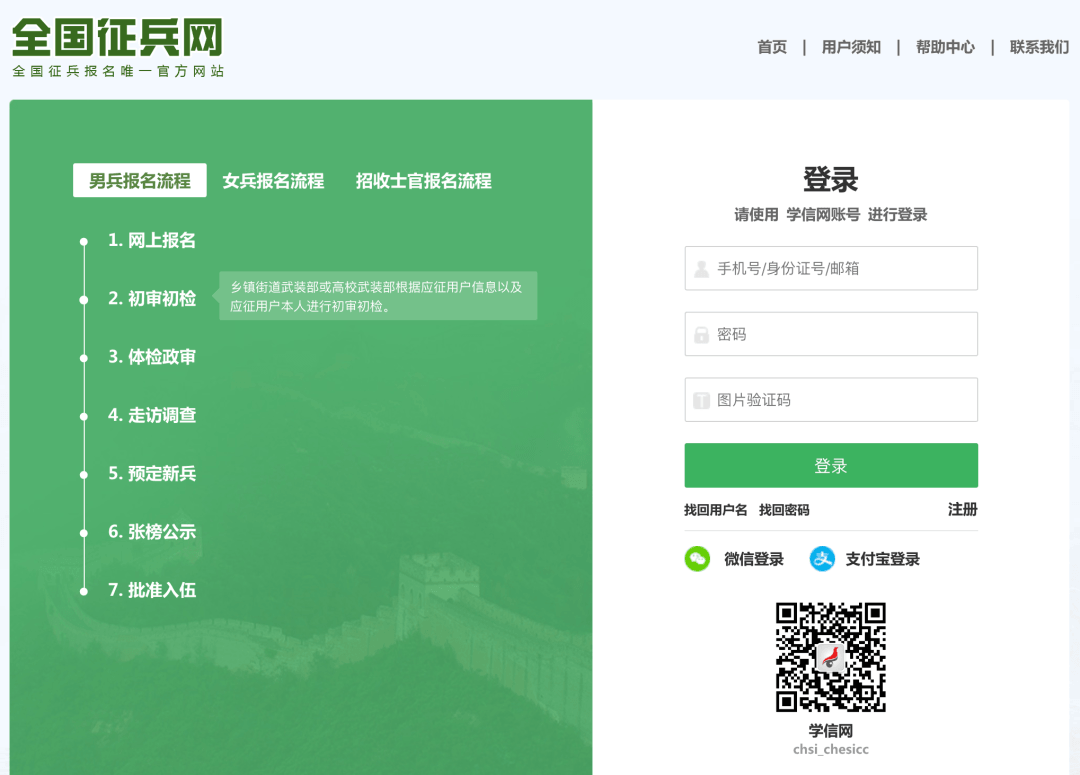Open the 用户须知 page
The height and width of the screenshot is (775, 1080).
coord(850,46)
